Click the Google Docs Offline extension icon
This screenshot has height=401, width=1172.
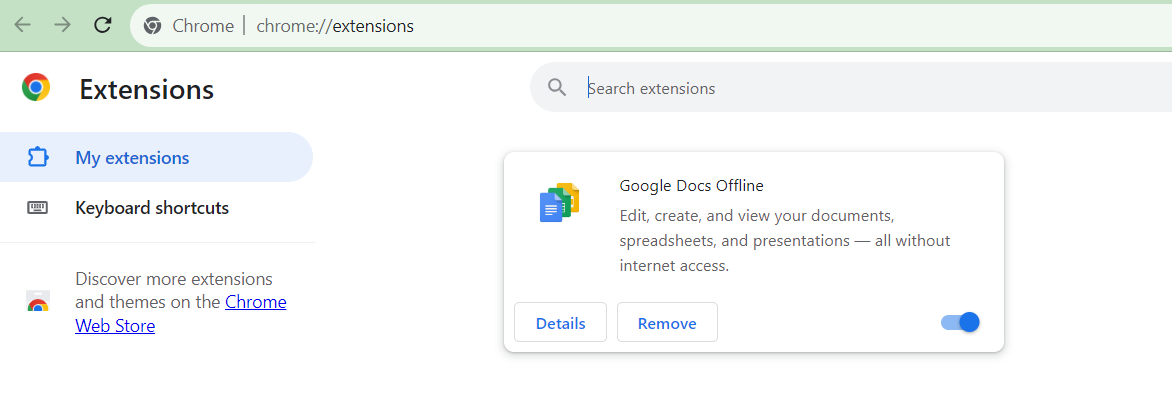tap(560, 202)
